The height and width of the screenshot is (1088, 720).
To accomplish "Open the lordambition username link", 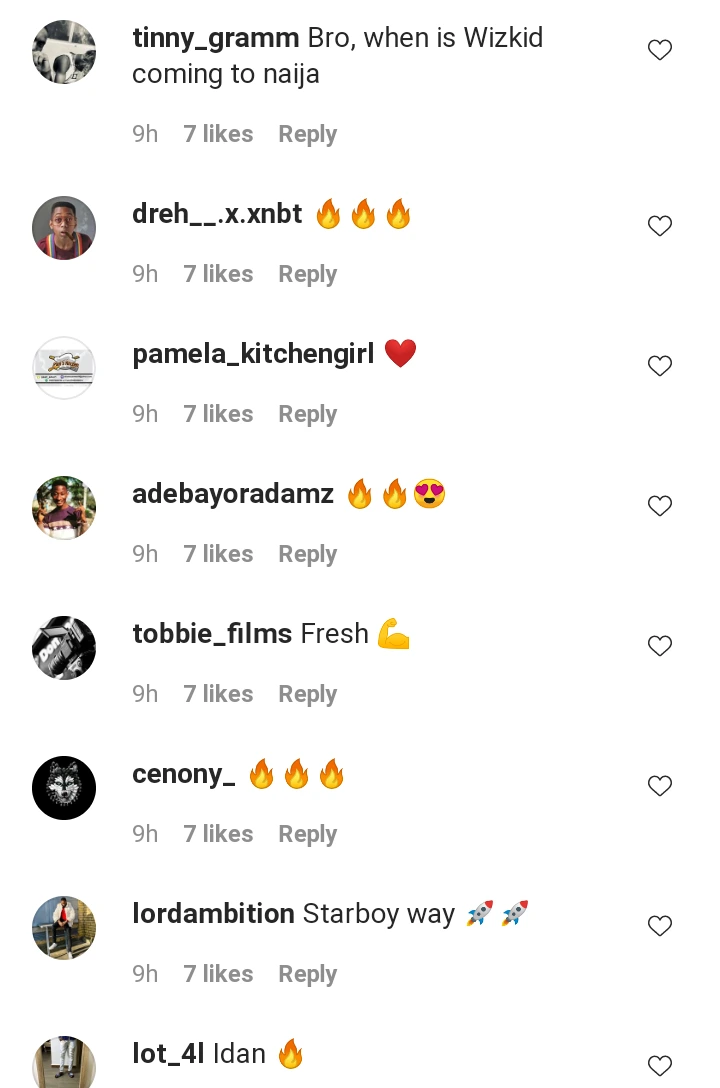I will point(214,914).
